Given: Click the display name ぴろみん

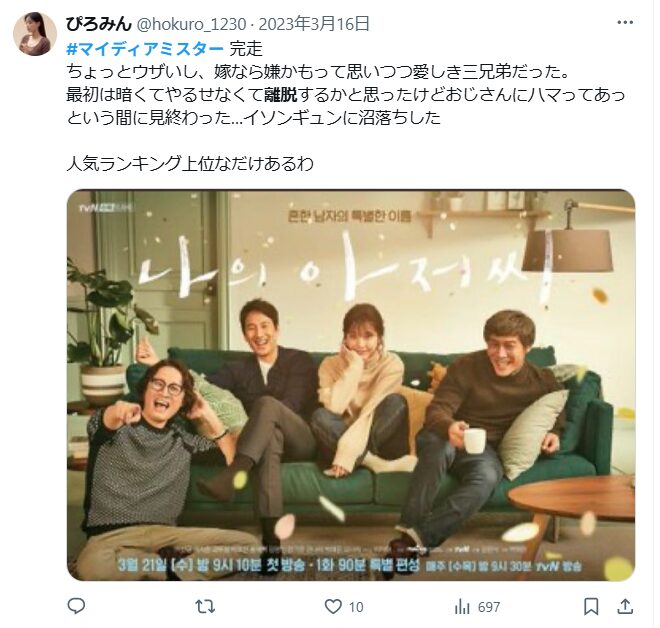Looking at the screenshot, I should point(99,24).
